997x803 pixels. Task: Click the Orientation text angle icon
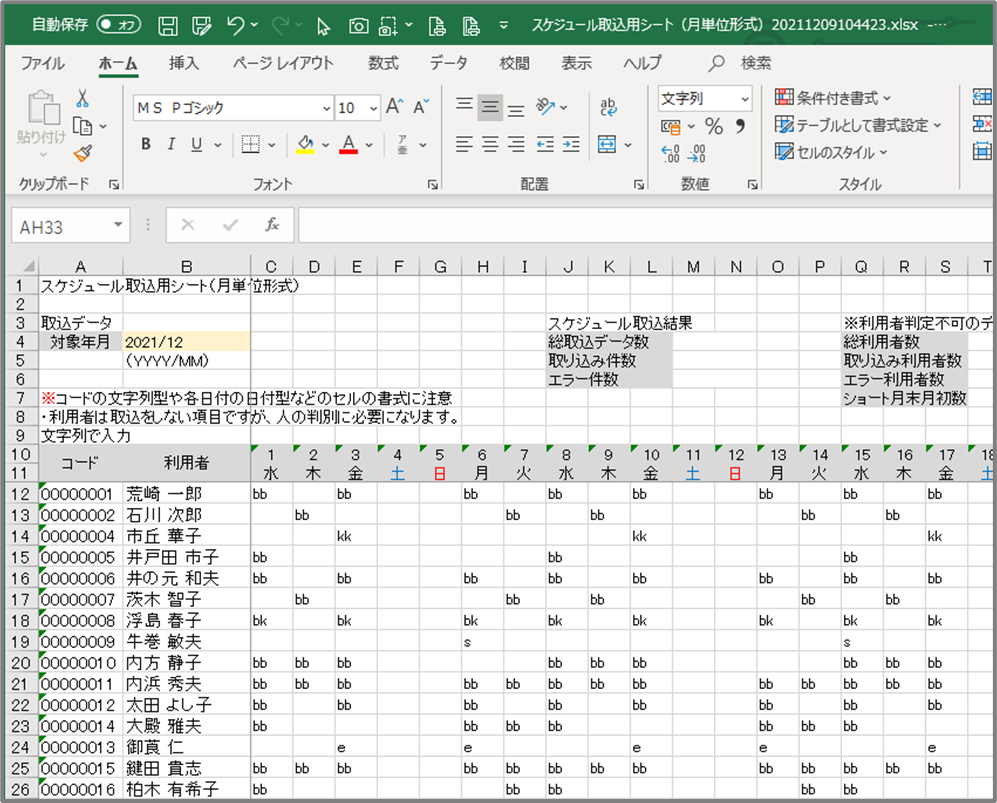point(546,106)
